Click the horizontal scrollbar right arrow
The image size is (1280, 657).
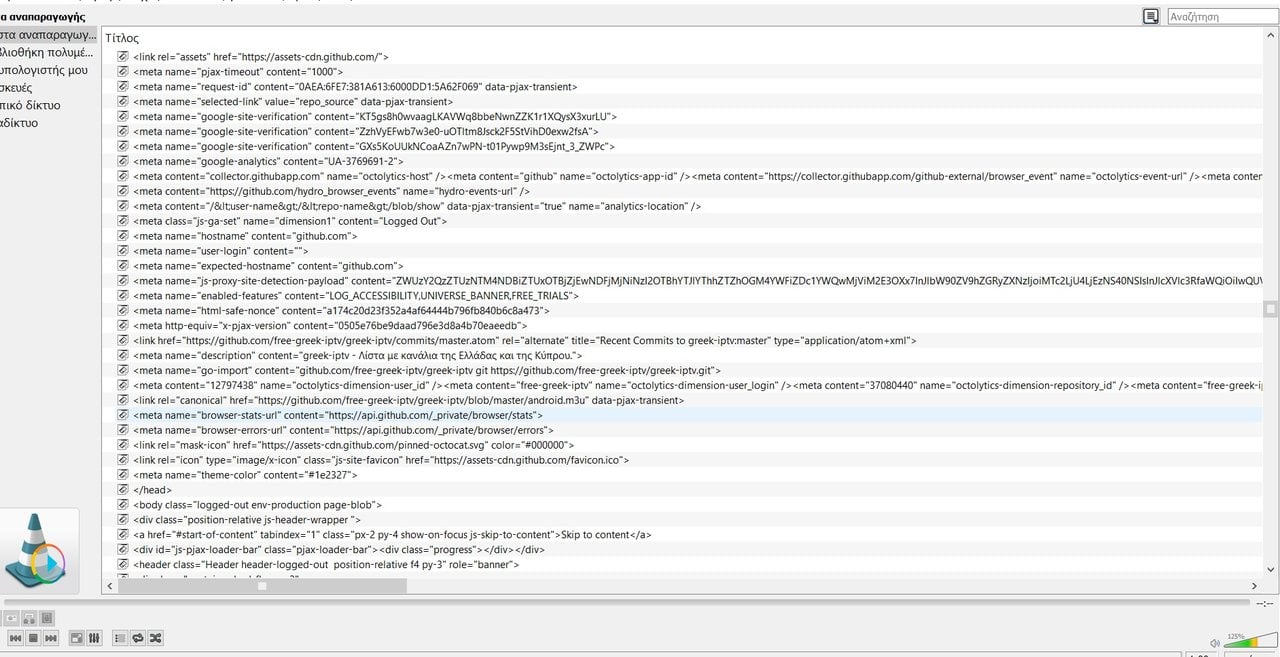[x=1254, y=586]
